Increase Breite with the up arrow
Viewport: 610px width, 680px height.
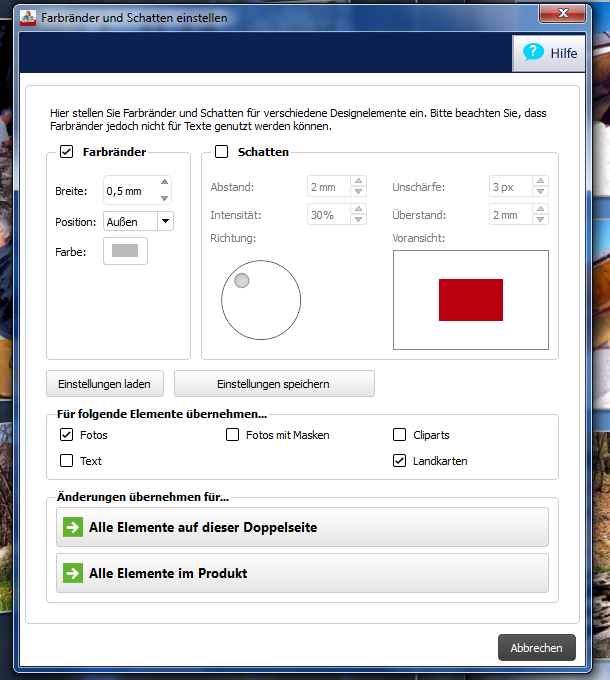coord(164,184)
